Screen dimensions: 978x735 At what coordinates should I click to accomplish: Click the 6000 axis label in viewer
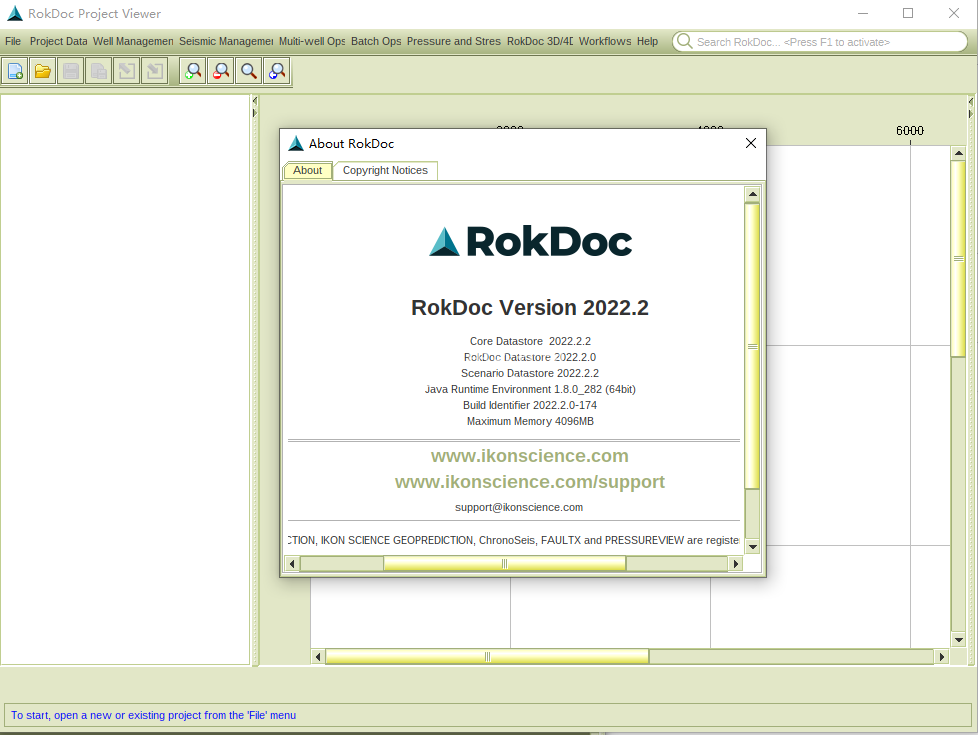[909, 130]
